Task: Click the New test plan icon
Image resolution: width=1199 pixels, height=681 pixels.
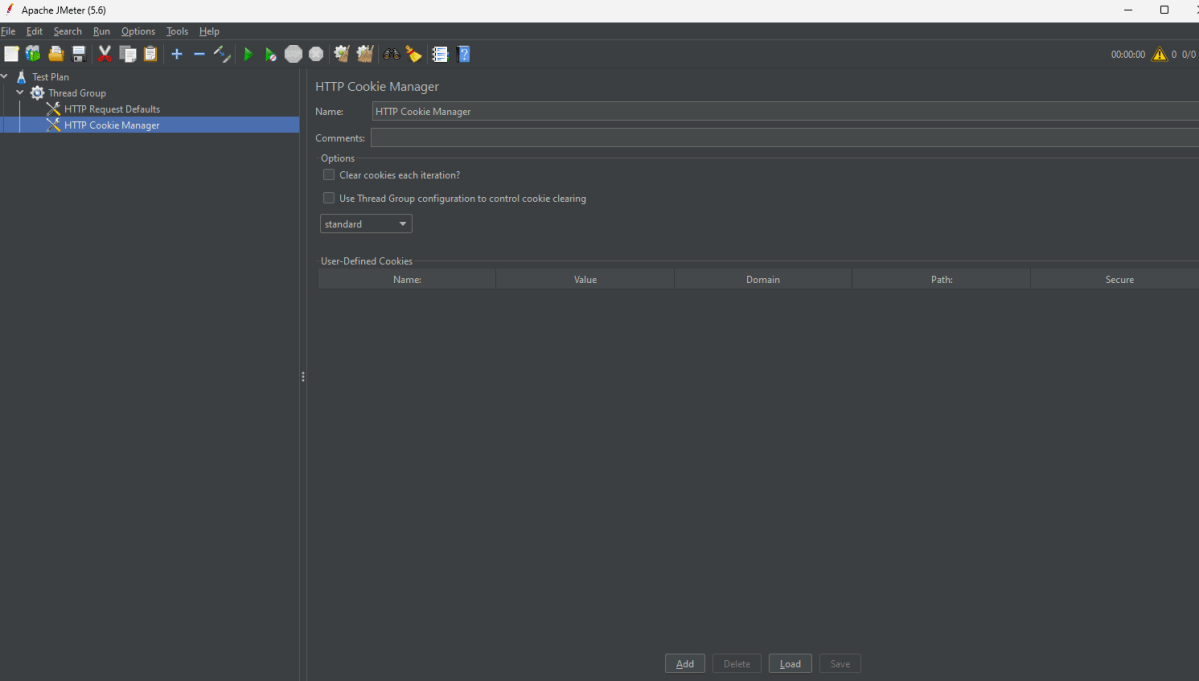Action: [11, 54]
